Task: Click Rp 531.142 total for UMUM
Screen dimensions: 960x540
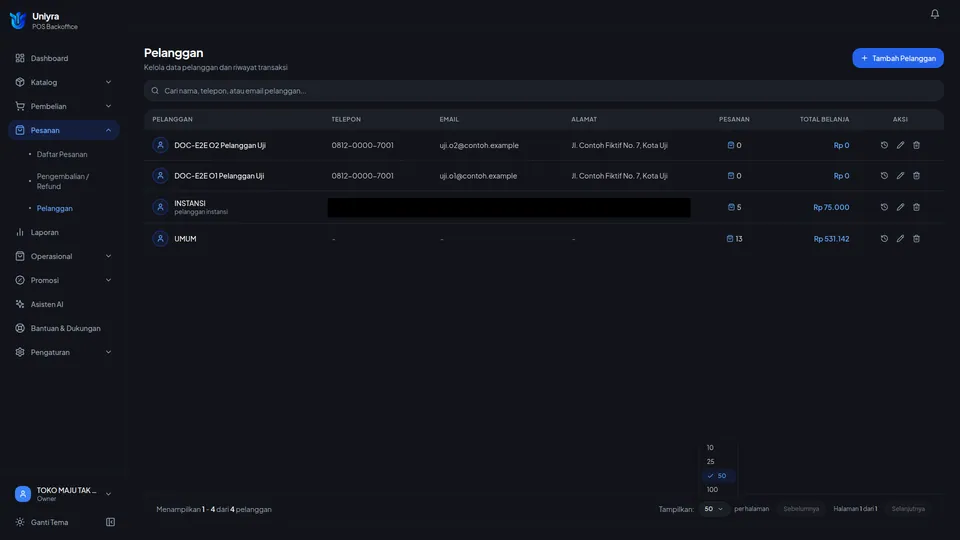Action: tap(831, 239)
